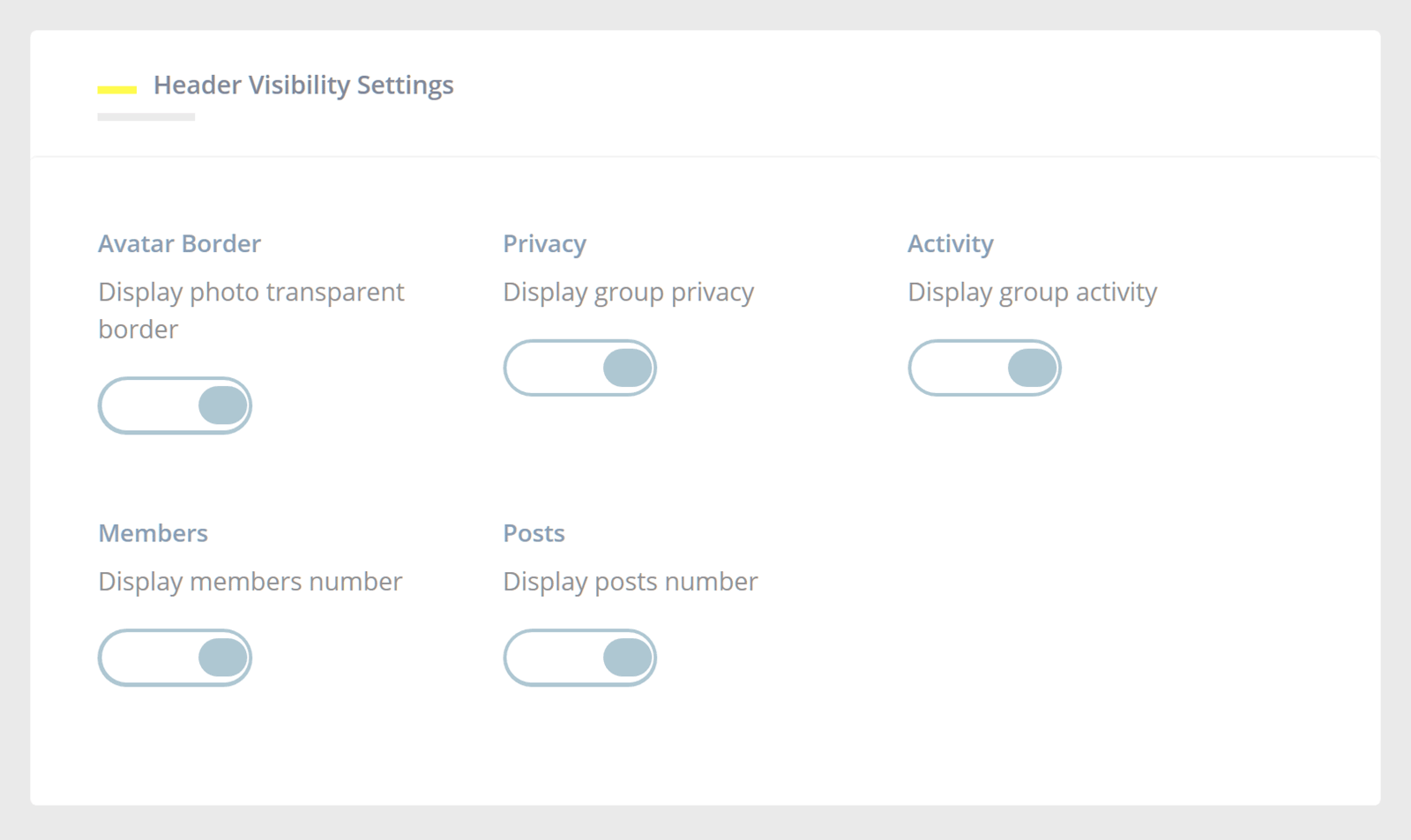Click the knob of the Members switch
This screenshot has width=1411, height=840.
(220, 657)
